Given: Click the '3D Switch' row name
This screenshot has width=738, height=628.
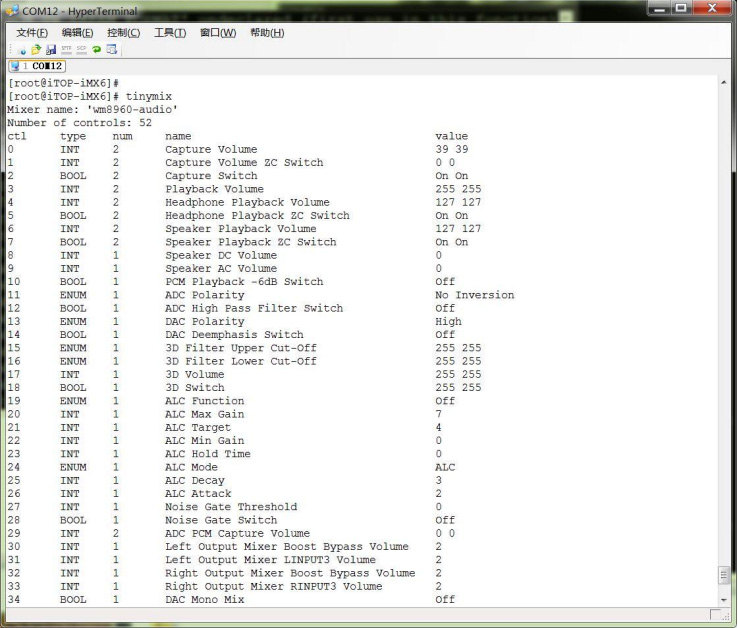Looking at the screenshot, I should click(x=194, y=387).
